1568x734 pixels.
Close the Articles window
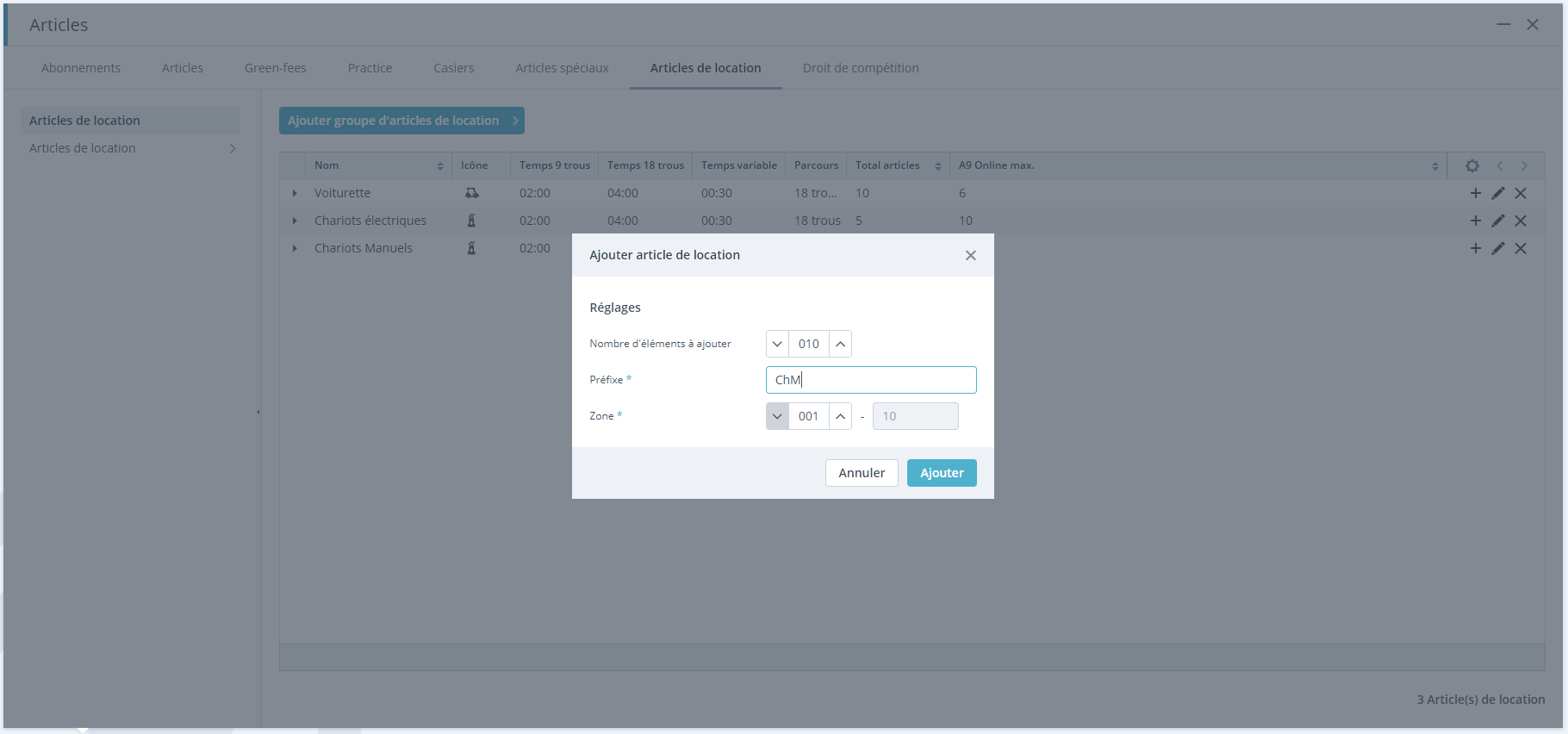(1533, 24)
